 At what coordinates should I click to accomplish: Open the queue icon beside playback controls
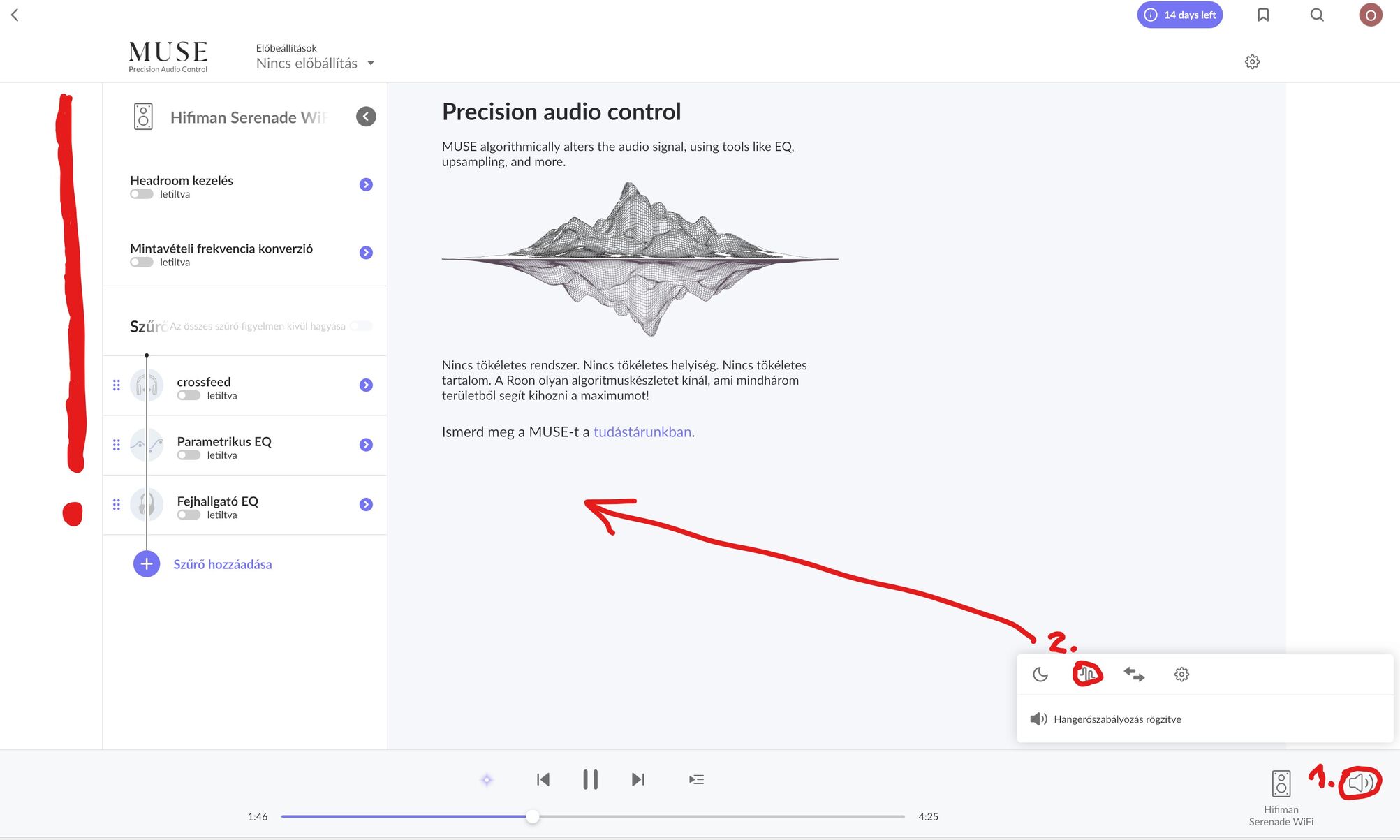[696, 779]
